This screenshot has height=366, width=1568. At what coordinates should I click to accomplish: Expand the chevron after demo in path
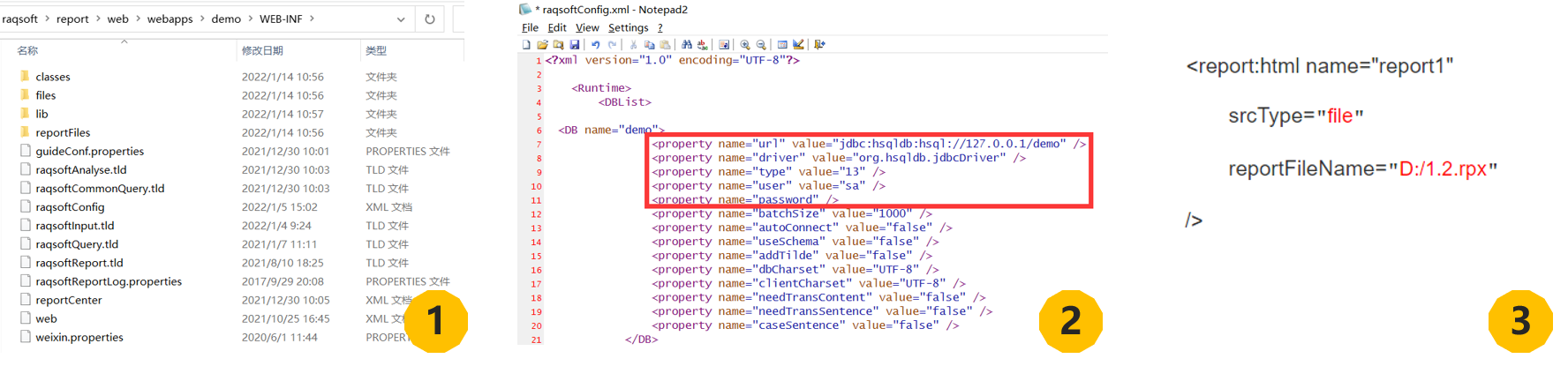click(x=250, y=19)
